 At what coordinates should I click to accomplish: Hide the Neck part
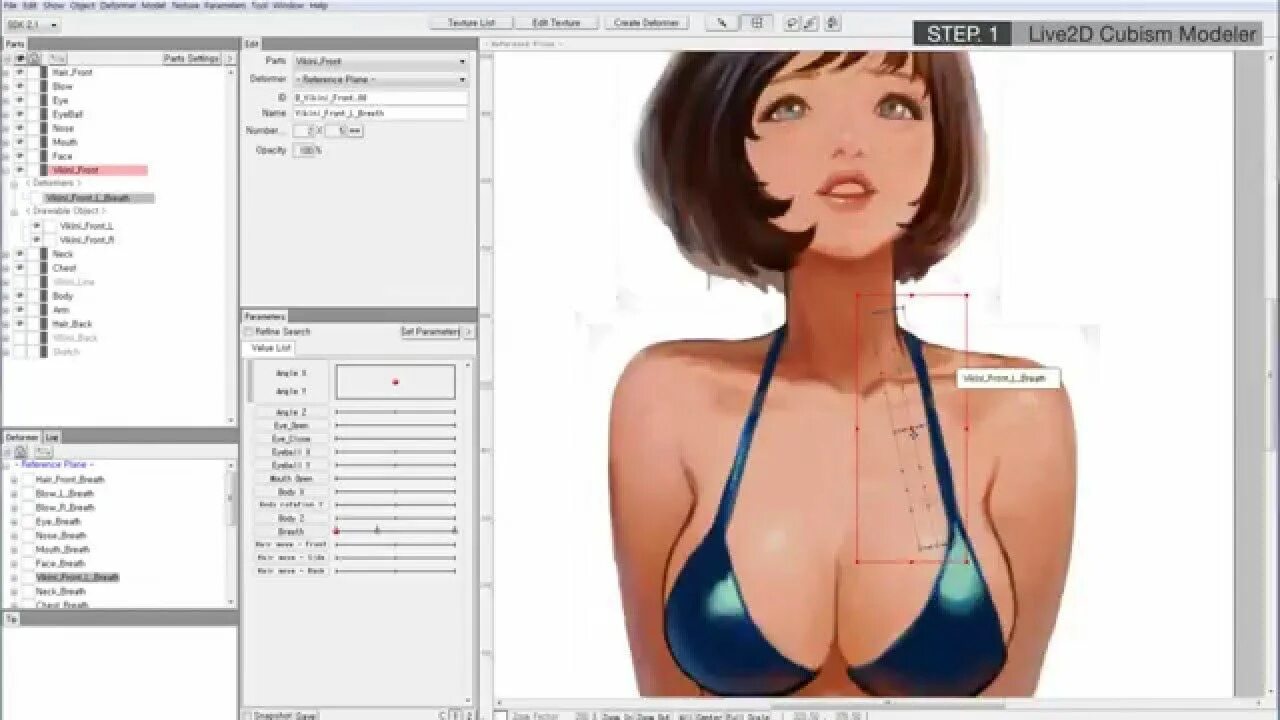point(20,254)
